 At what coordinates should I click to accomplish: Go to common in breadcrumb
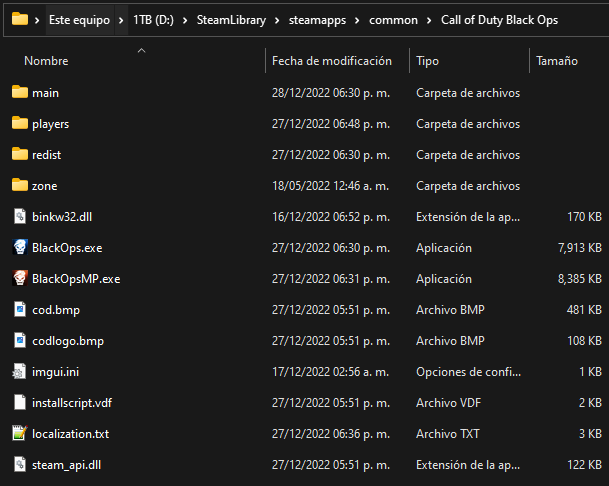[x=393, y=20]
